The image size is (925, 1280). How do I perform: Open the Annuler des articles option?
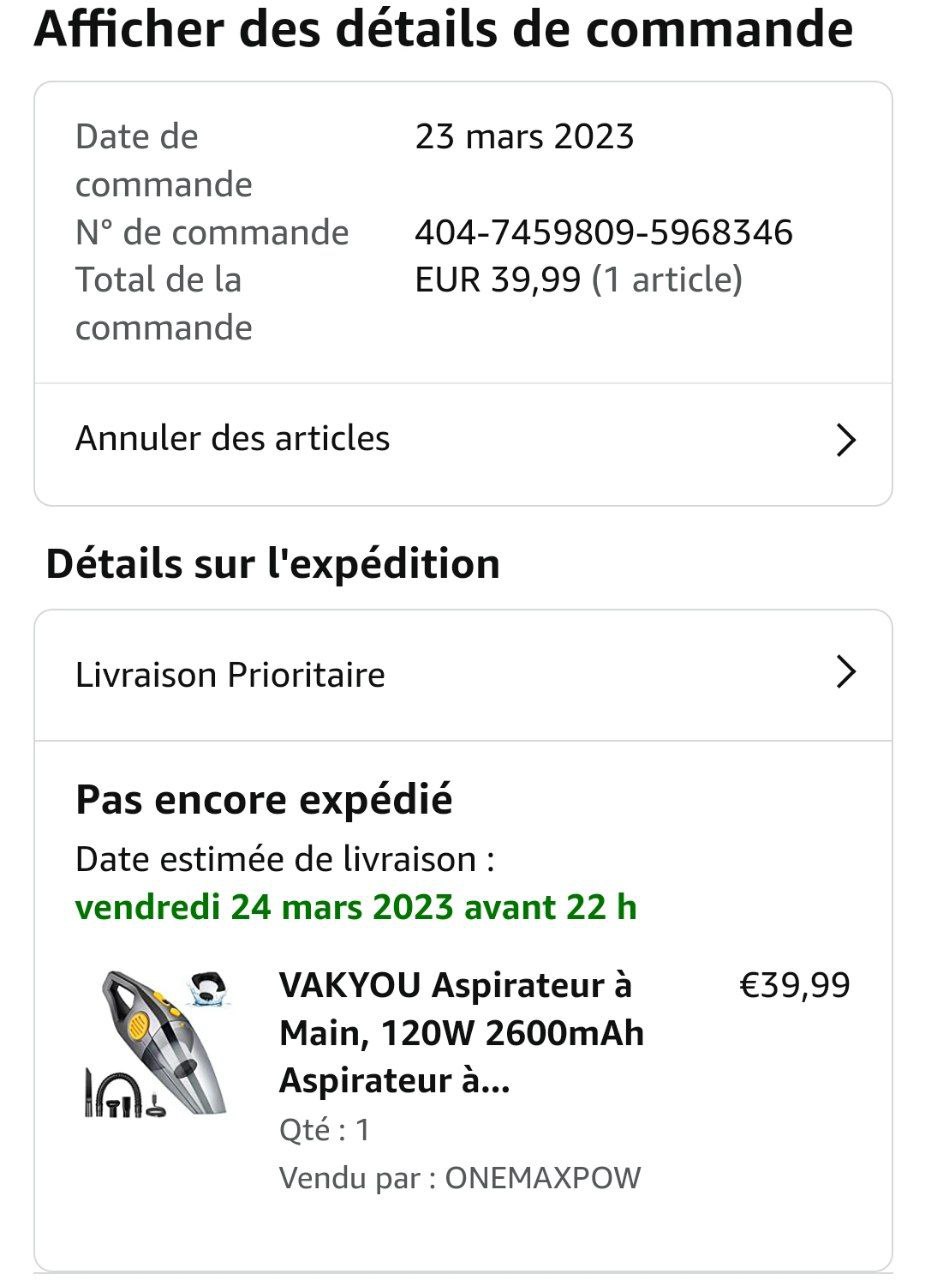click(x=463, y=440)
